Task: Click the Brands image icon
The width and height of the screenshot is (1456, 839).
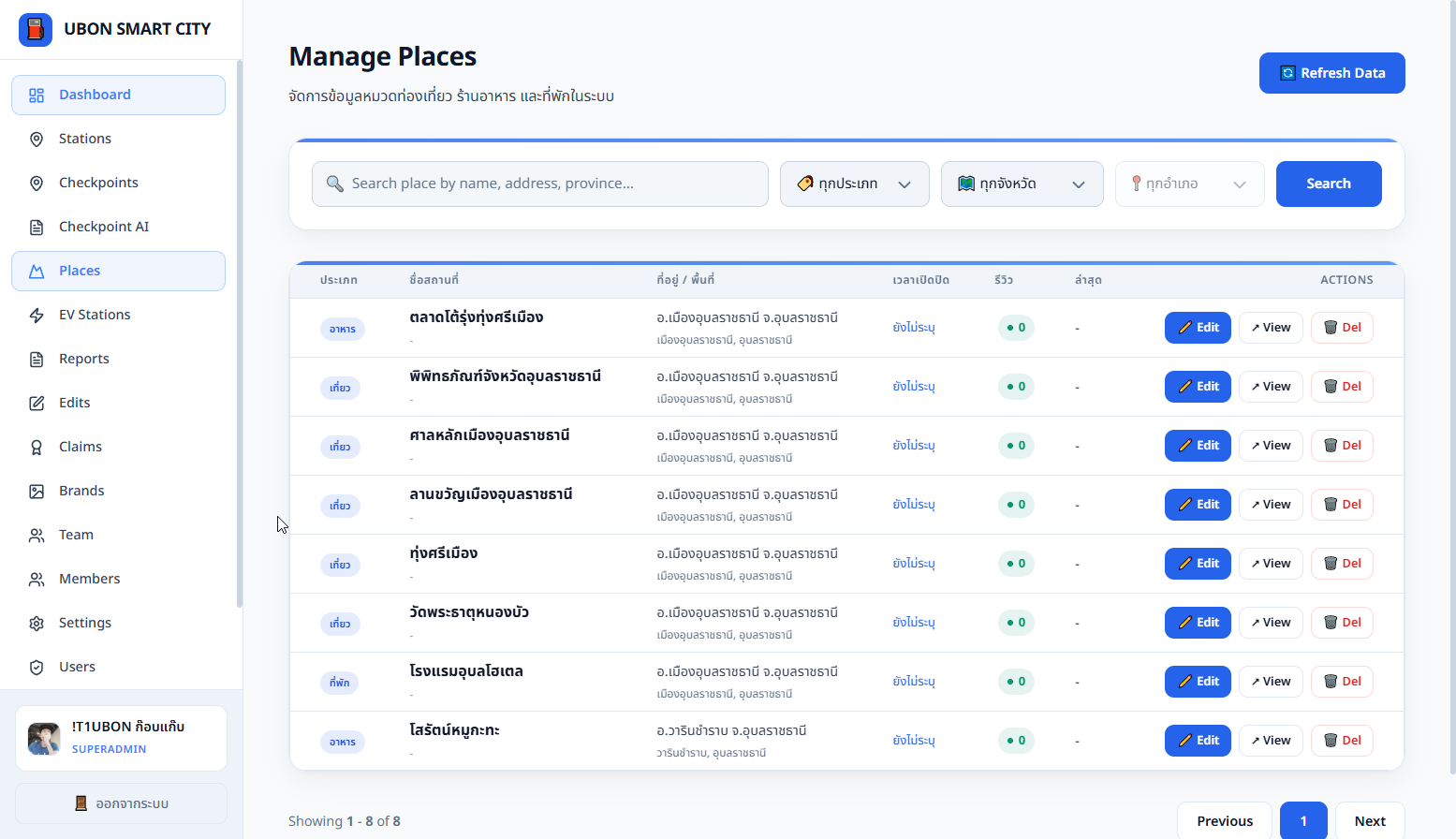Action: [37, 492]
